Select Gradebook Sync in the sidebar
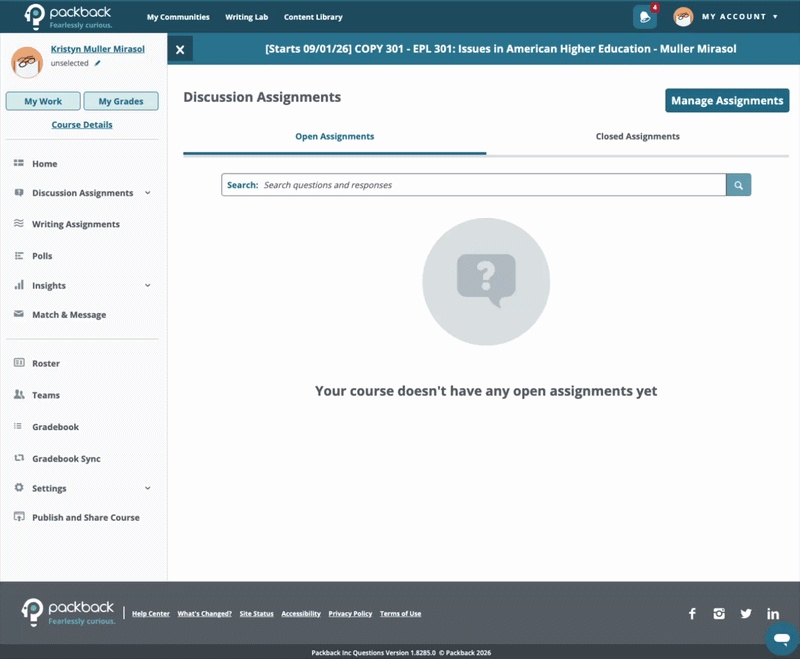Screen dimensions: 800x659 click(66, 459)
